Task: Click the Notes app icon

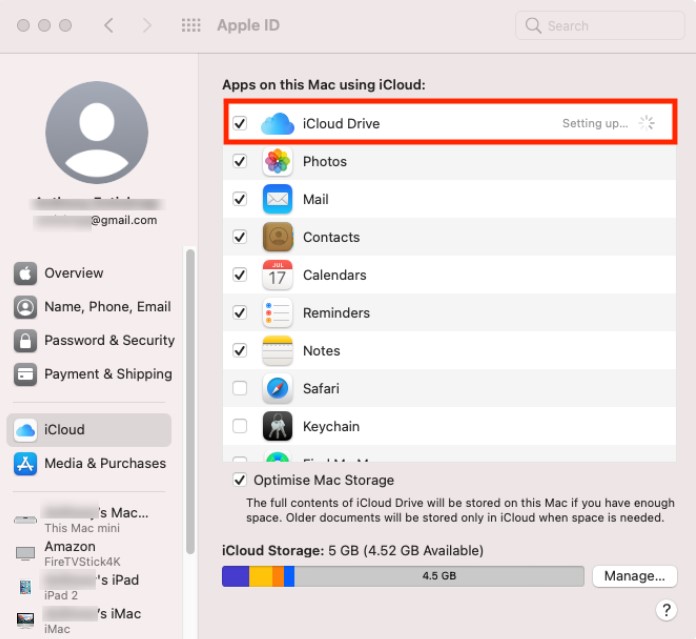Action: [x=277, y=351]
